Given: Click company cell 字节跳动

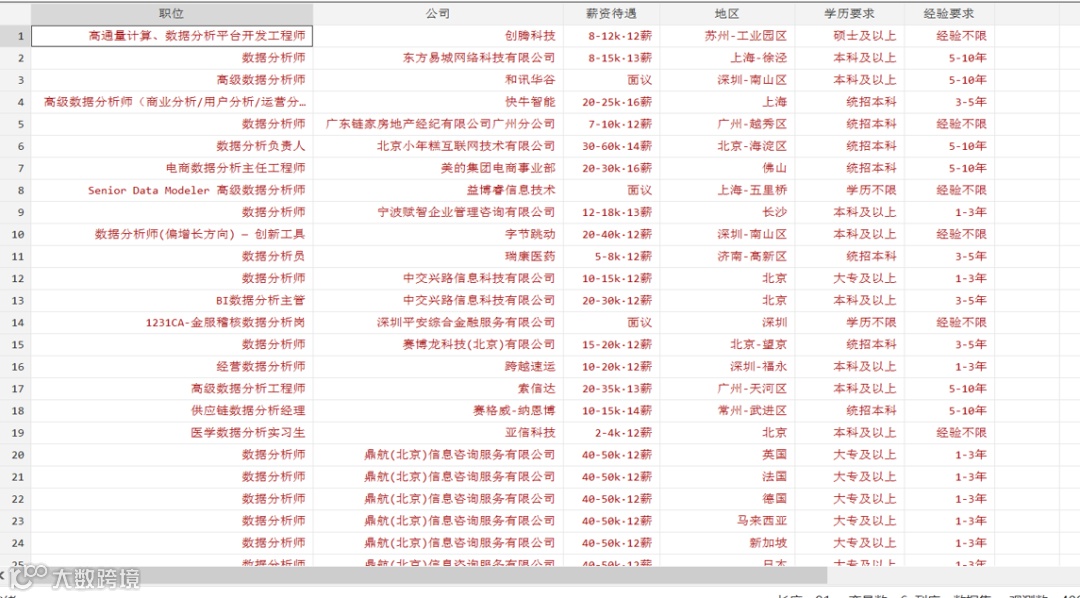Looking at the screenshot, I should [438, 234].
